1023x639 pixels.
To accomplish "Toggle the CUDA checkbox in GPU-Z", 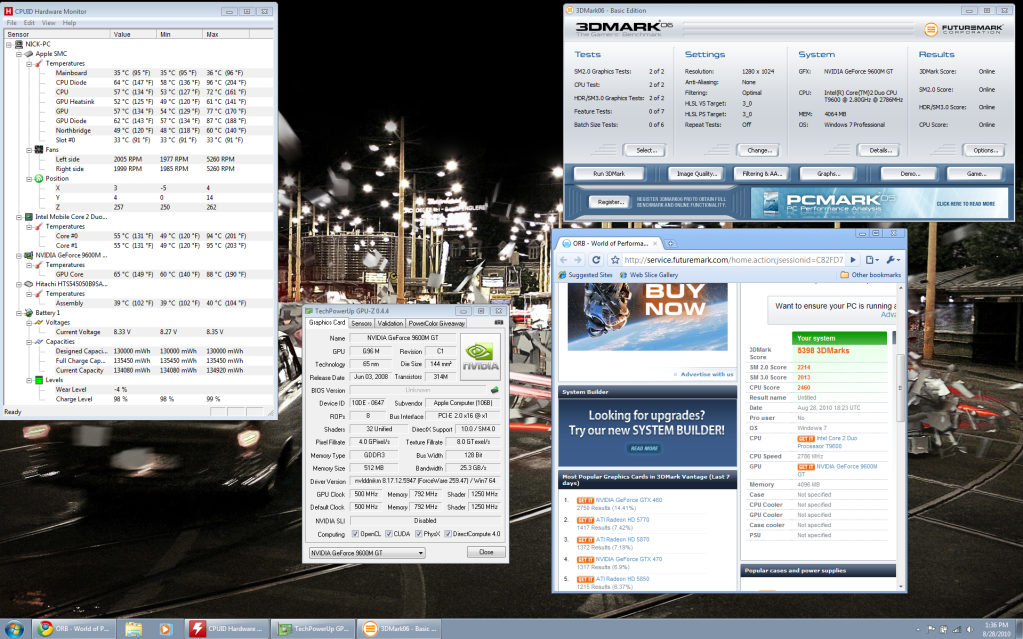I will (x=388, y=534).
